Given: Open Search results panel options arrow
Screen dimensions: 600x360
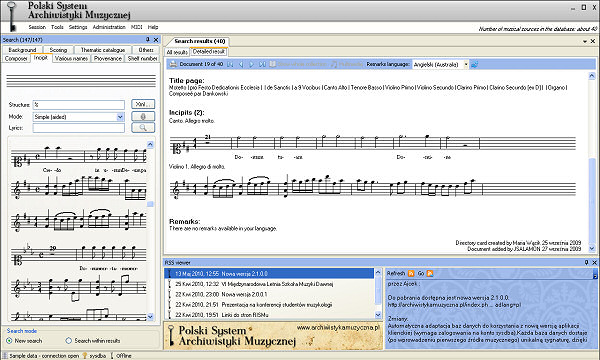Looking at the screenshot, I should tap(585, 41).
